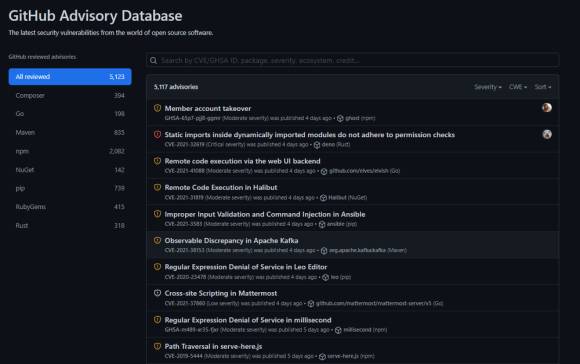Image resolution: width=580 pixels, height=364 pixels.
Task: Click the package icon beside Halibut (NuGet)
Action: 323,198
